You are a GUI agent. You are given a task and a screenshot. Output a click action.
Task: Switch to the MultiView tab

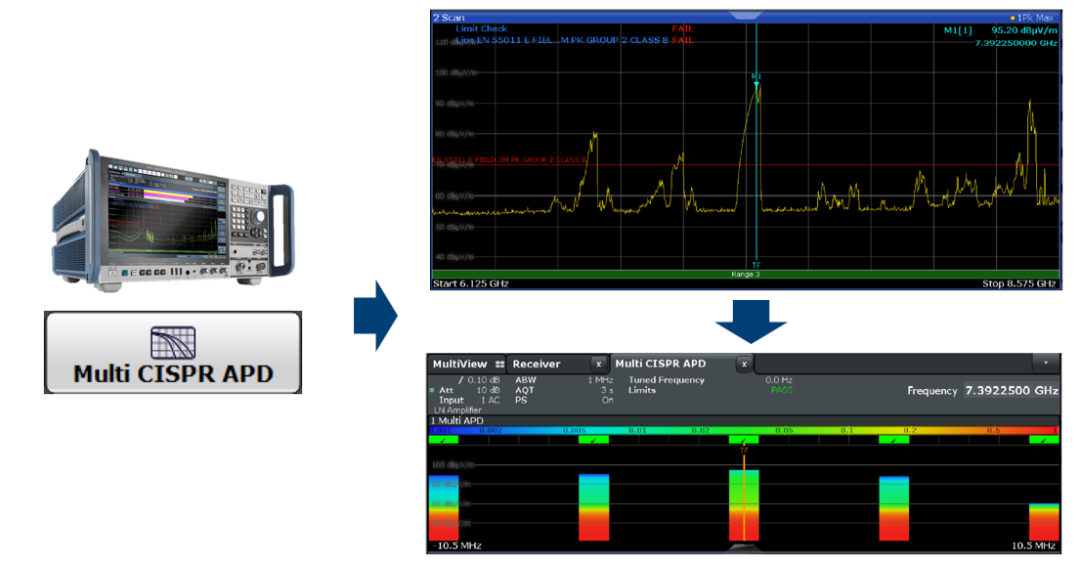[x=467, y=364]
